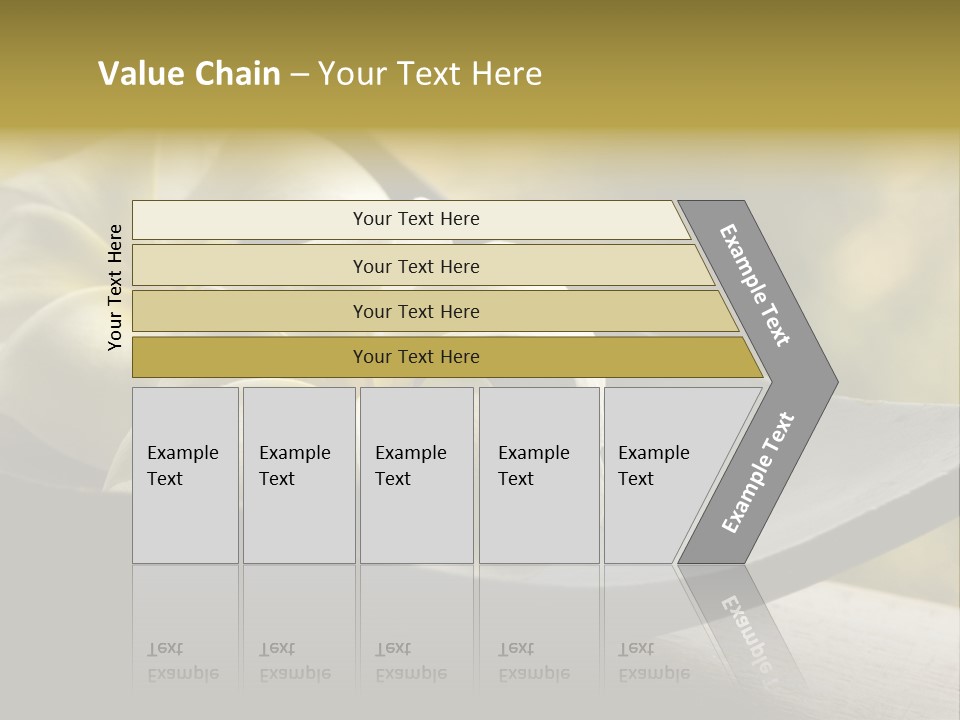960x720 pixels.
Task: Select the third tan bar from the top
Action: click(415, 312)
